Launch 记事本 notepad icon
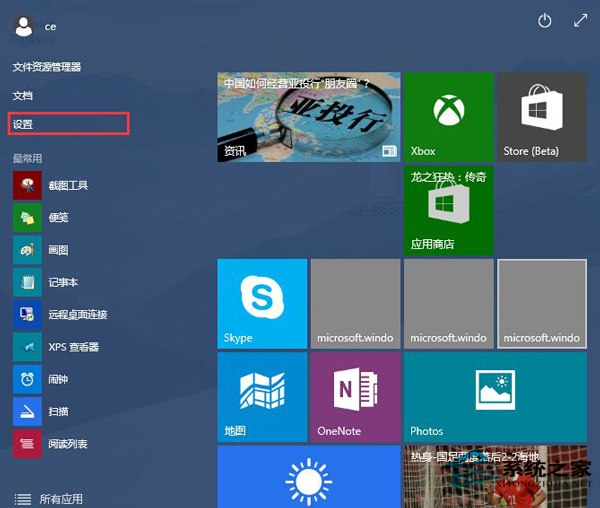Viewport: 600px width, 508px height. pos(27,282)
